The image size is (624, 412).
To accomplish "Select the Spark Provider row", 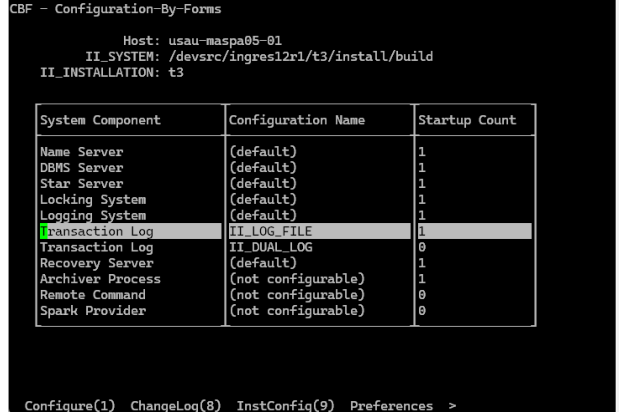I will 92,311.
